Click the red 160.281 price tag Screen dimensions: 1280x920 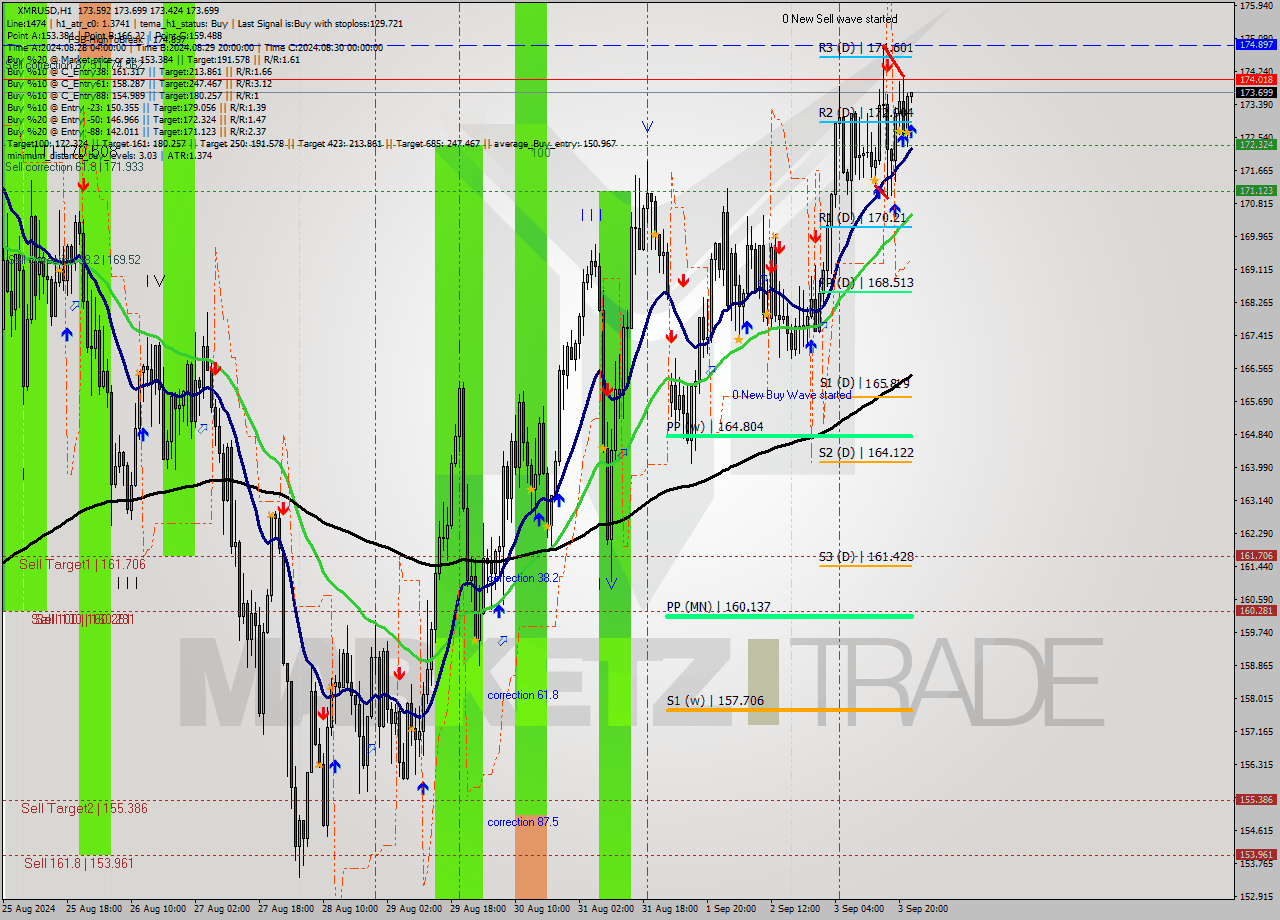point(1256,610)
